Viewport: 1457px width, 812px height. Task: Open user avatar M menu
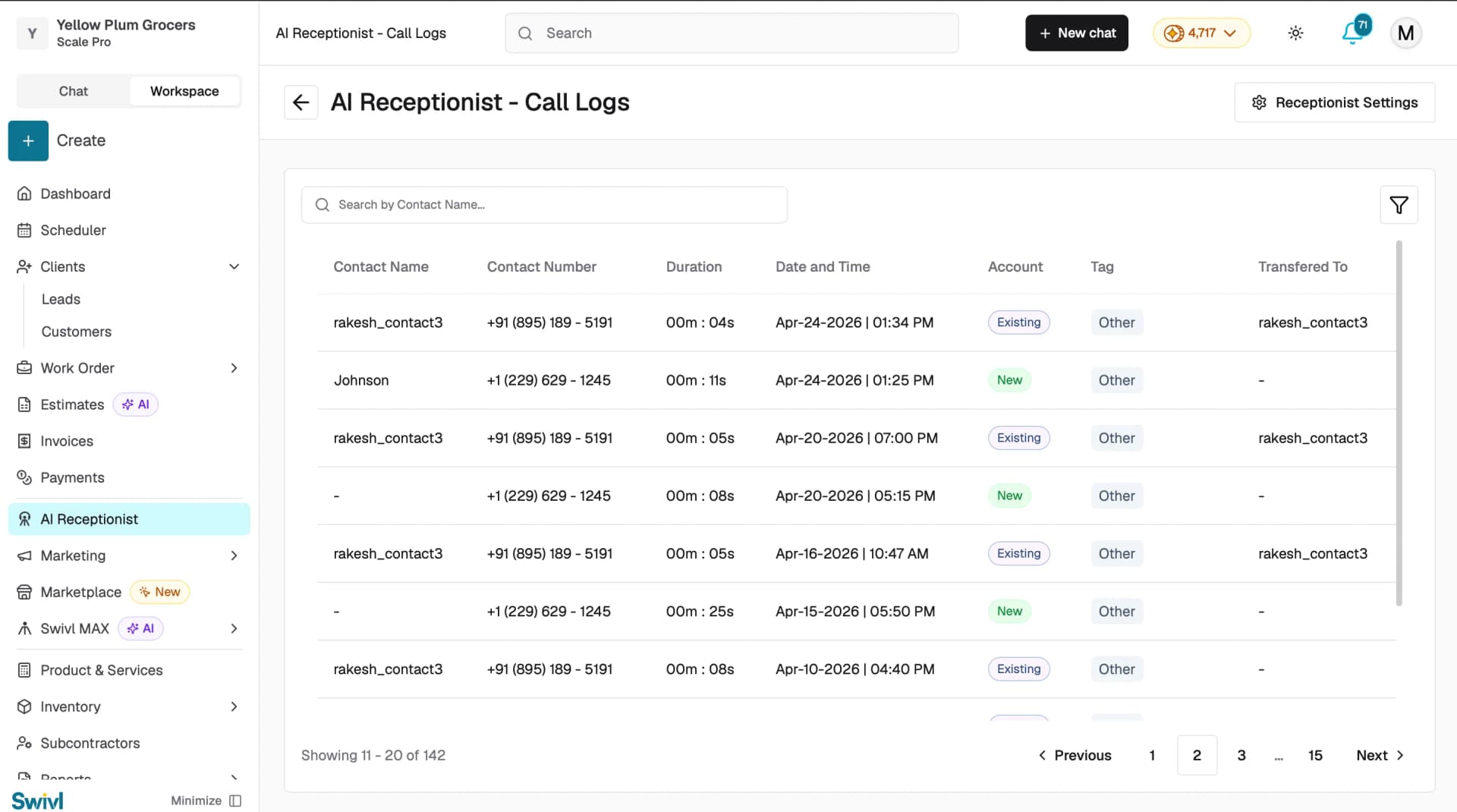(x=1405, y=33)
